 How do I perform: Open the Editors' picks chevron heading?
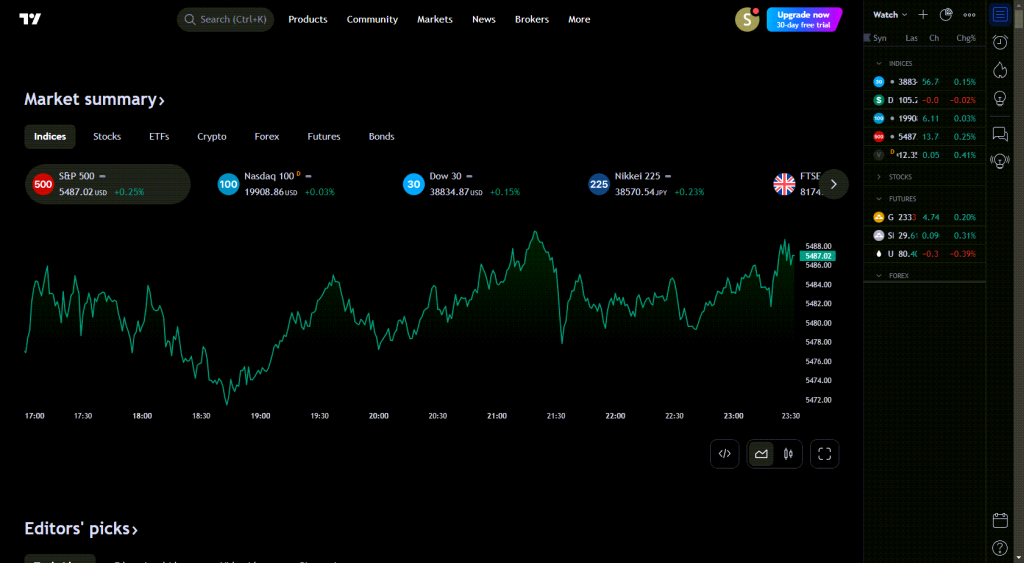81,528
